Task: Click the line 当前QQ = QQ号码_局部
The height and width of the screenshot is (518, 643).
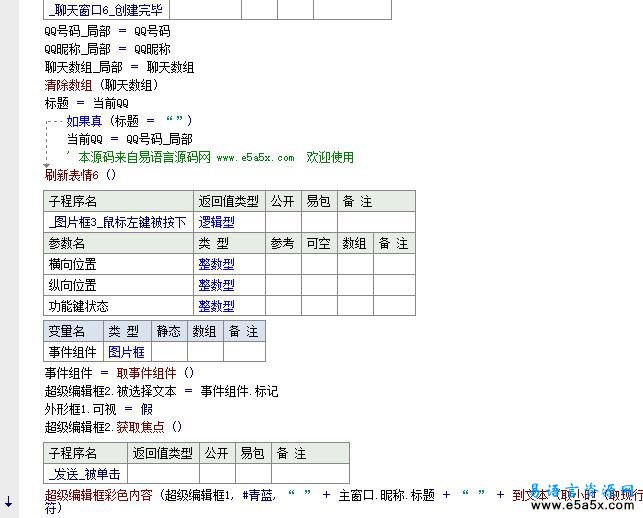Action: (130, 139)
